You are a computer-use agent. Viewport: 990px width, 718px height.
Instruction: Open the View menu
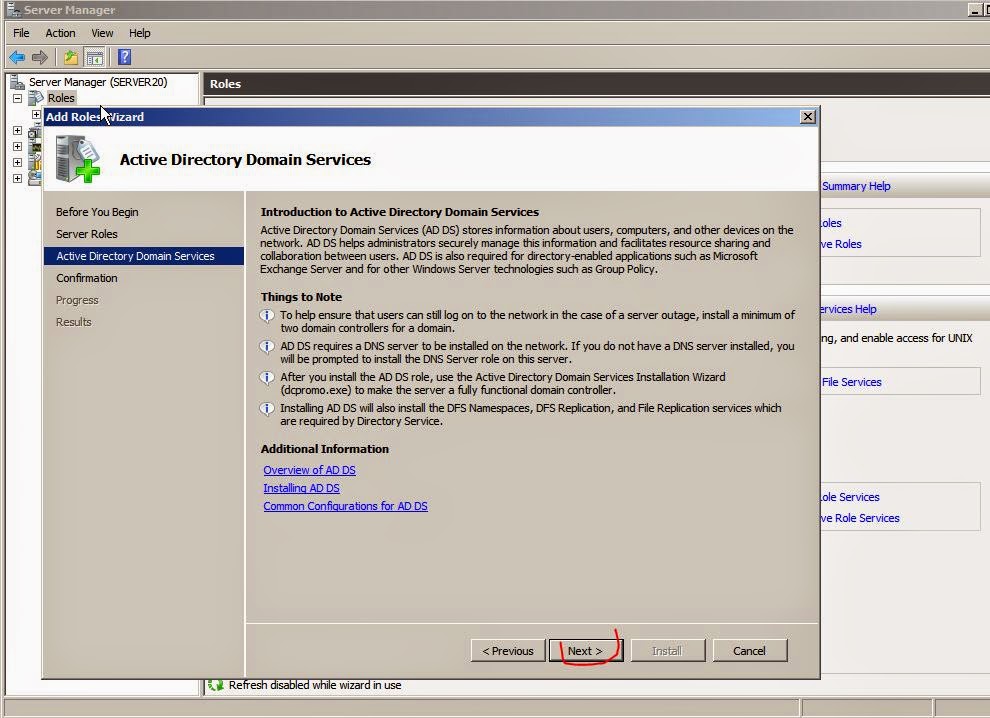click(x=102, y=33)
